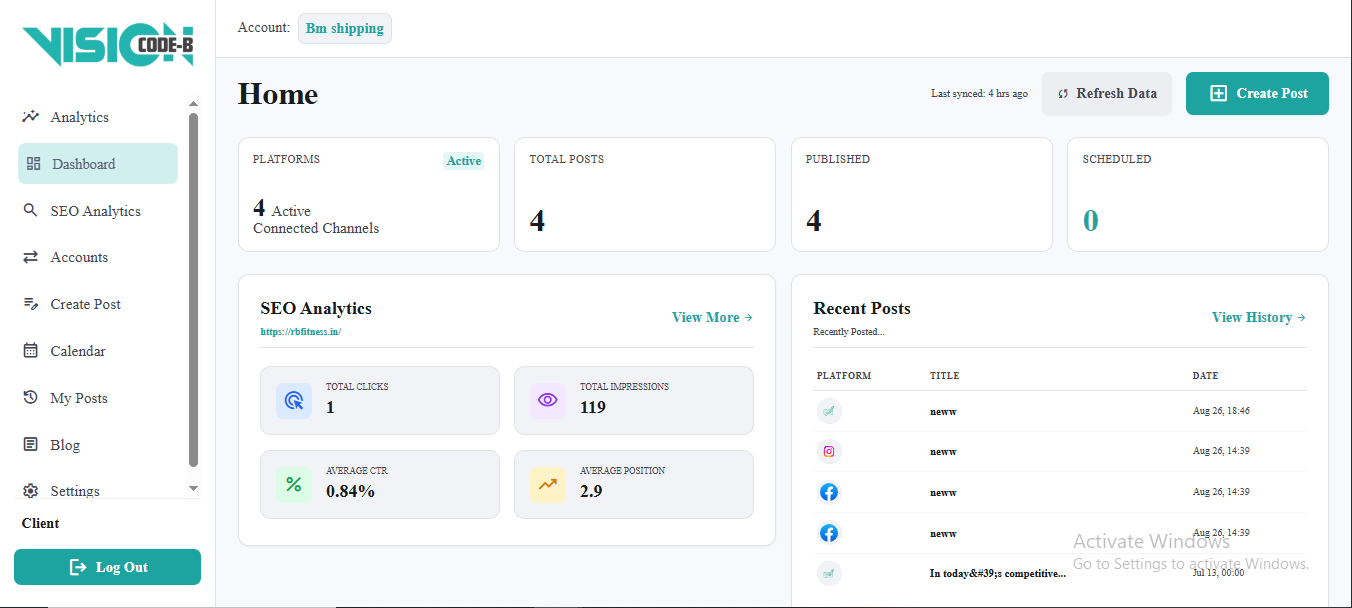This screenshot has height=608, width=1352.
Task: Click Facebook icon of the post cut off by the Activate Windows text
Action: pyautogui.click(x=829, y=533)
